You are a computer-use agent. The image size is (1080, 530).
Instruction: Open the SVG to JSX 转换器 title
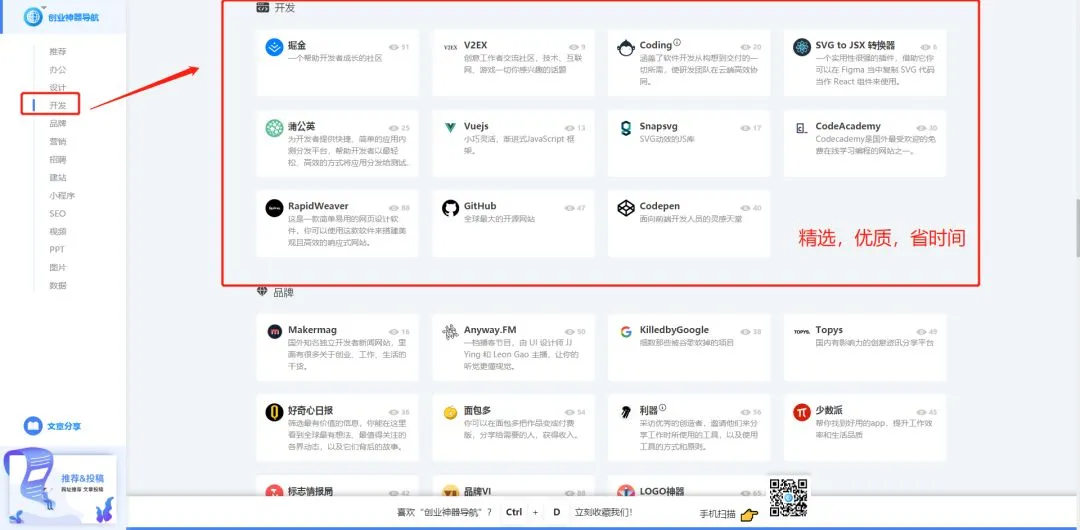(855, 45)
